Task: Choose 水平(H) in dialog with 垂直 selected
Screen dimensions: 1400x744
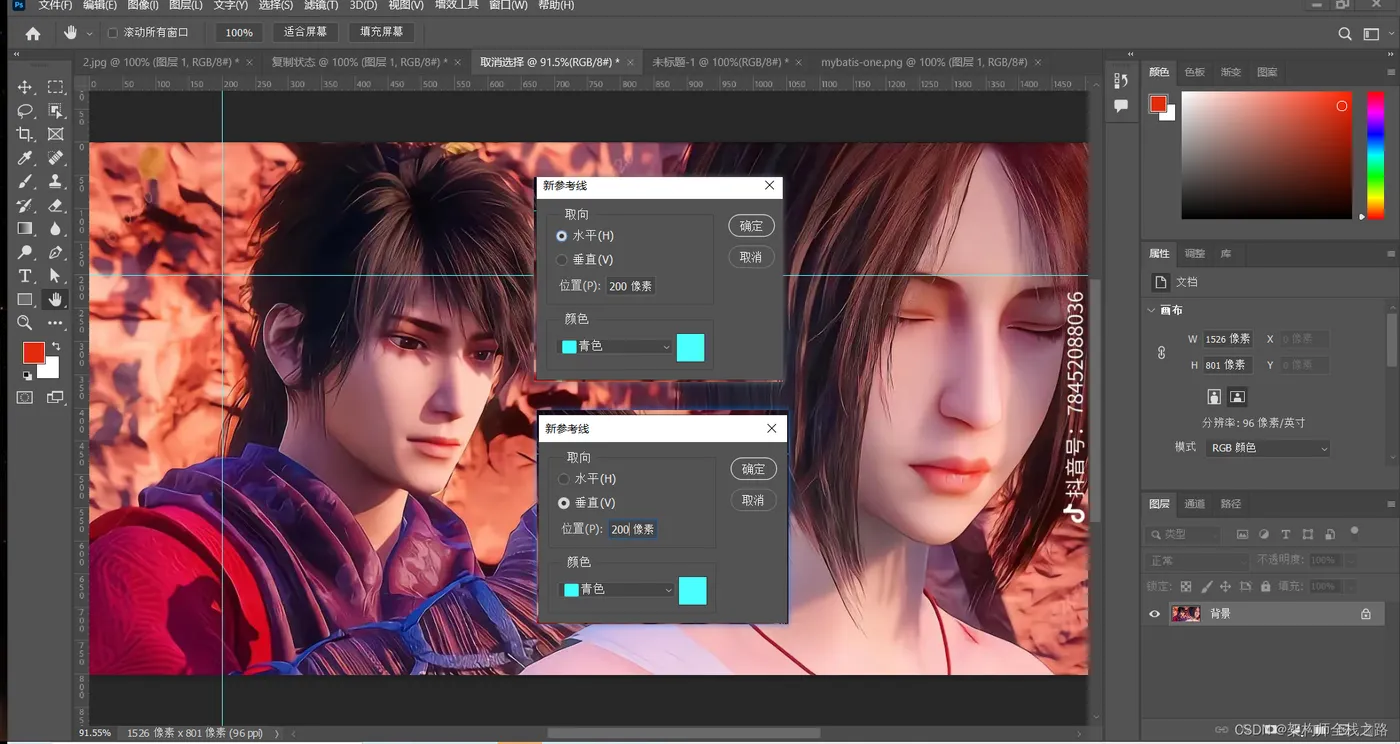Action: (564, 479)
